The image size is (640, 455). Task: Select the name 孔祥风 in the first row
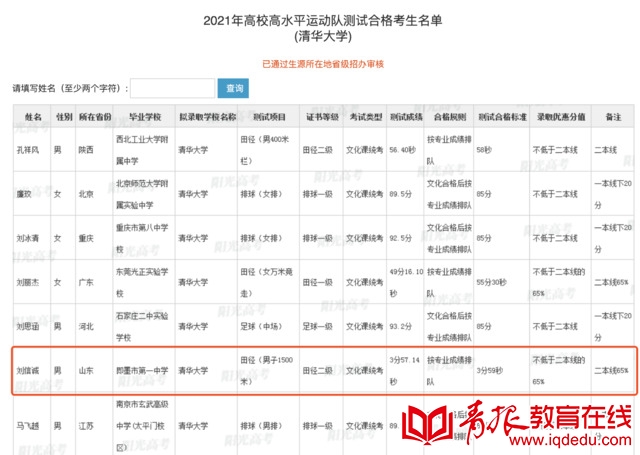[x=28, y=150]
